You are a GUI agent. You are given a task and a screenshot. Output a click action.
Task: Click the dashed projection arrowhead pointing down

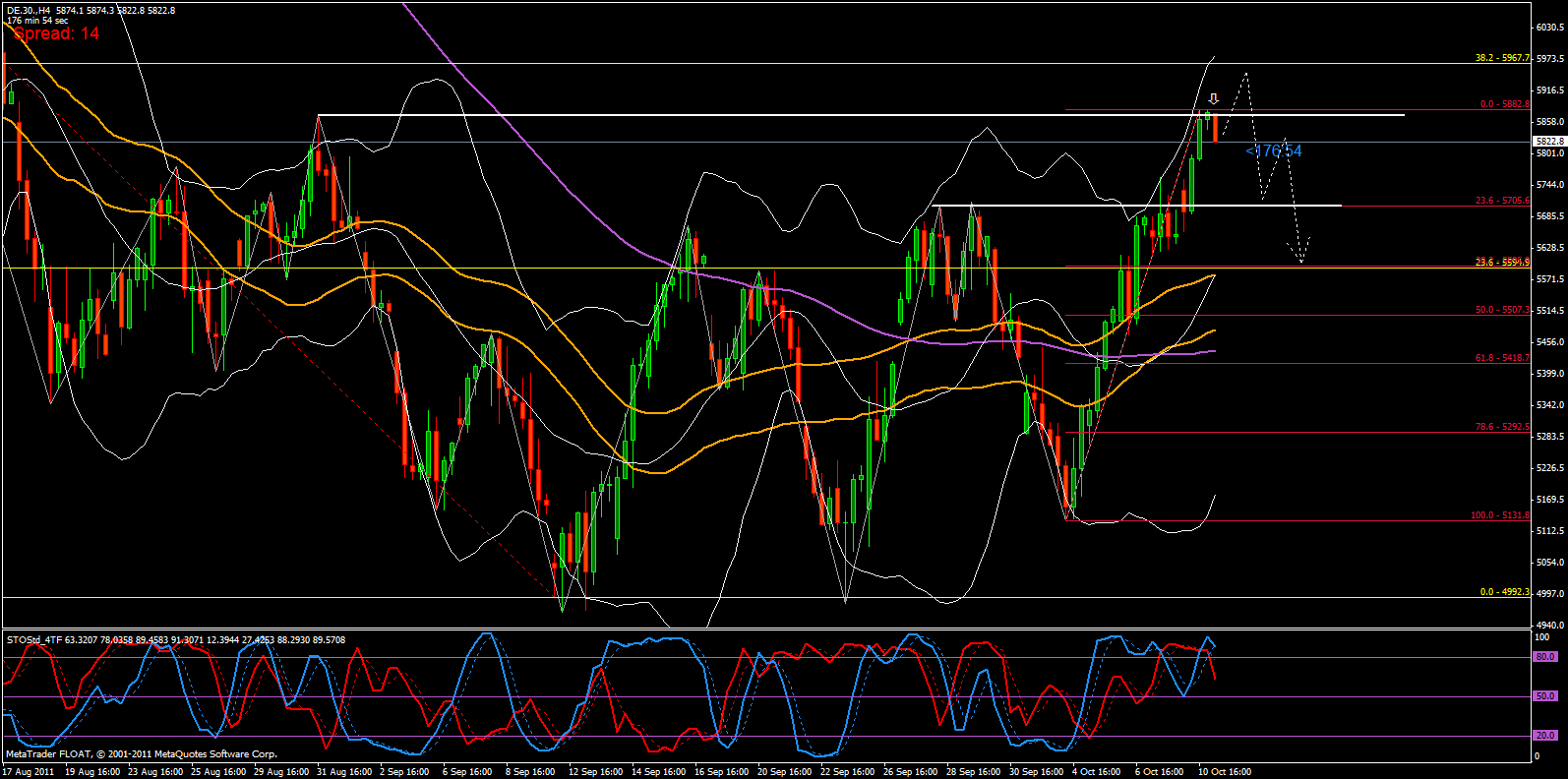point(1300,258)
